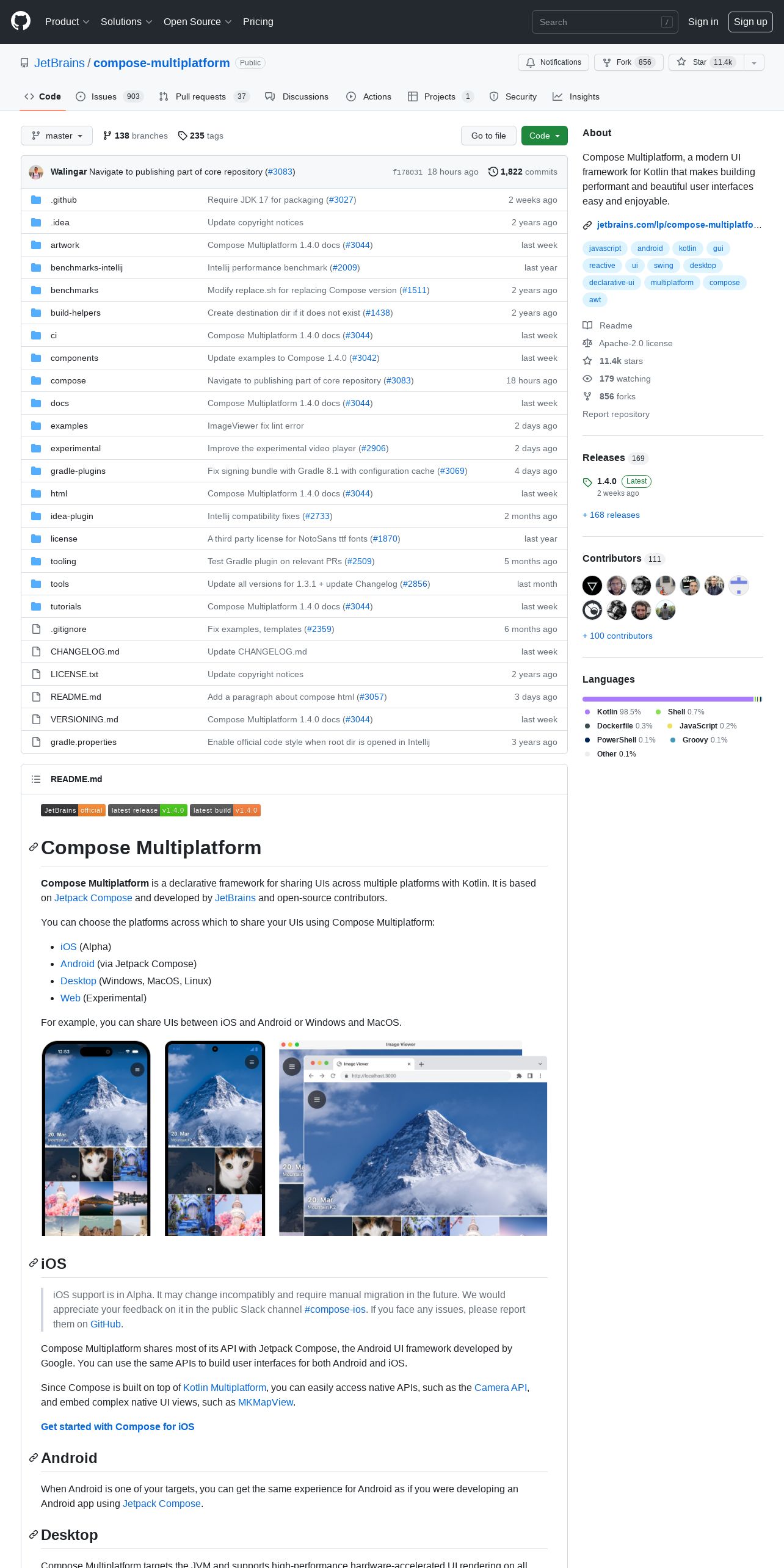Image resolution: width=784 pixels, height=1568 pixels.
Task: Open pull request #3069 link
Action: click(452, 471)
